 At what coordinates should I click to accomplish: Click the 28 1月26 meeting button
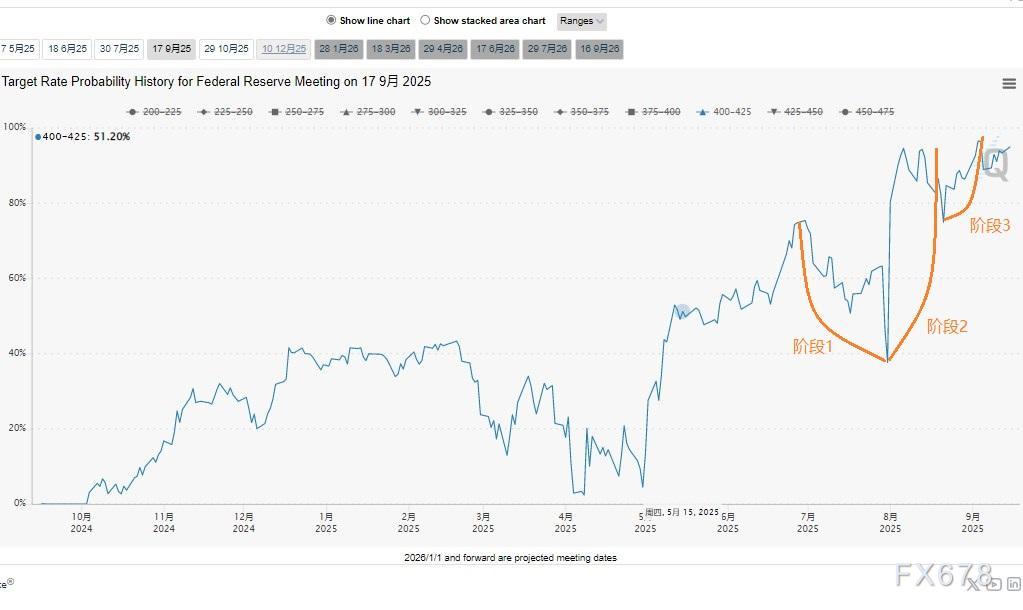[339, 48]
